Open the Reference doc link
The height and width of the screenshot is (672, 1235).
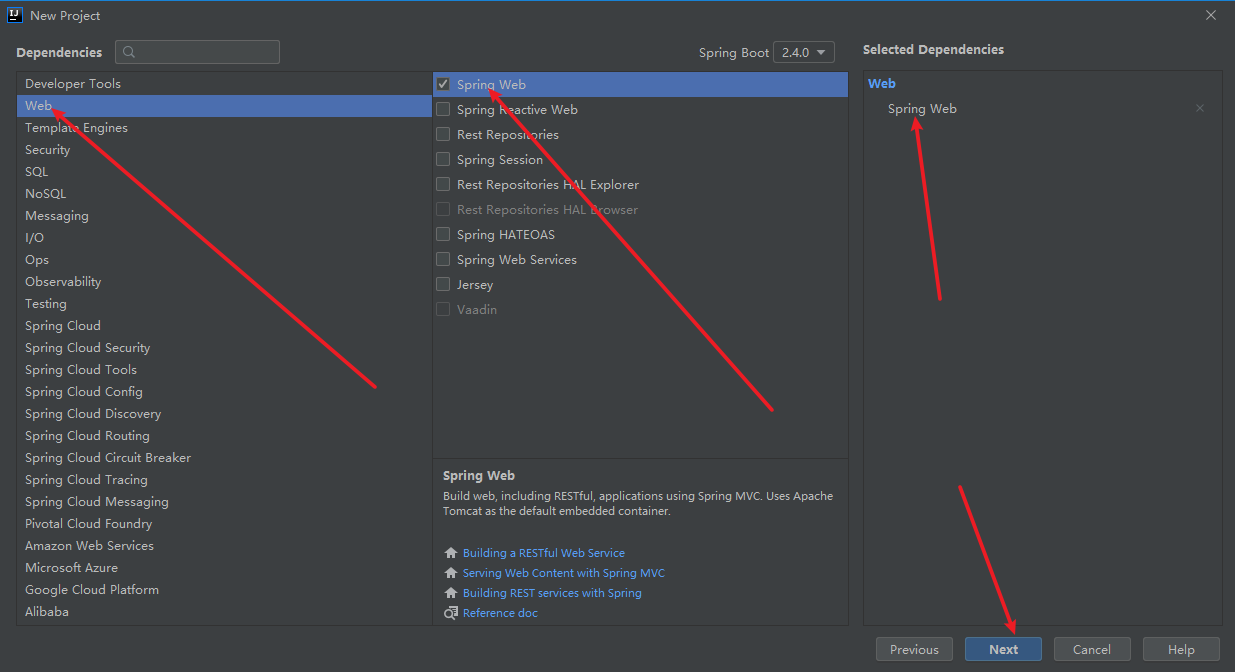coord(500,613)
